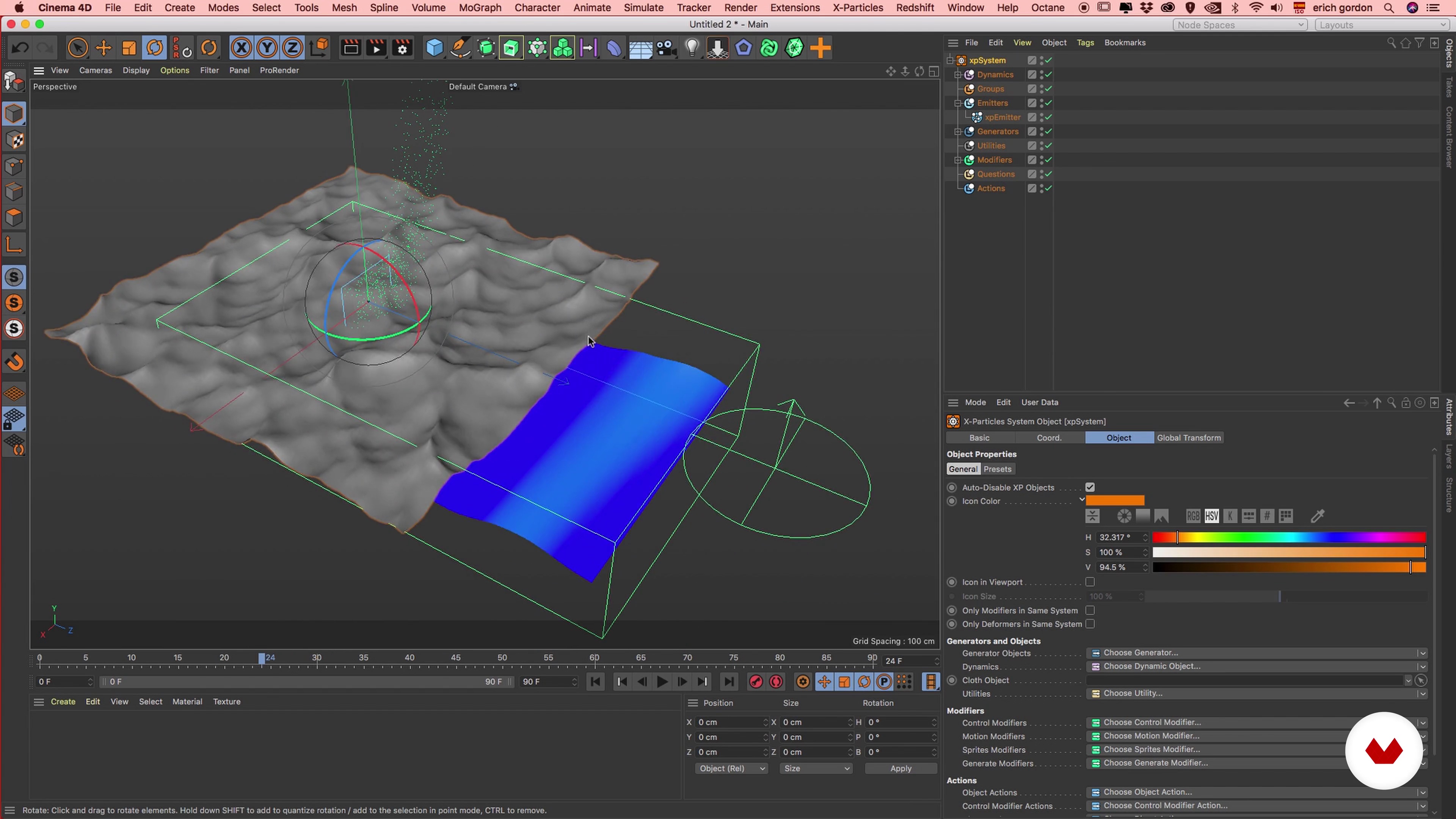Open the Spline Pen tool
Image resolution: width=1456 pixels, height=819 pixels.
coord(460,48)
